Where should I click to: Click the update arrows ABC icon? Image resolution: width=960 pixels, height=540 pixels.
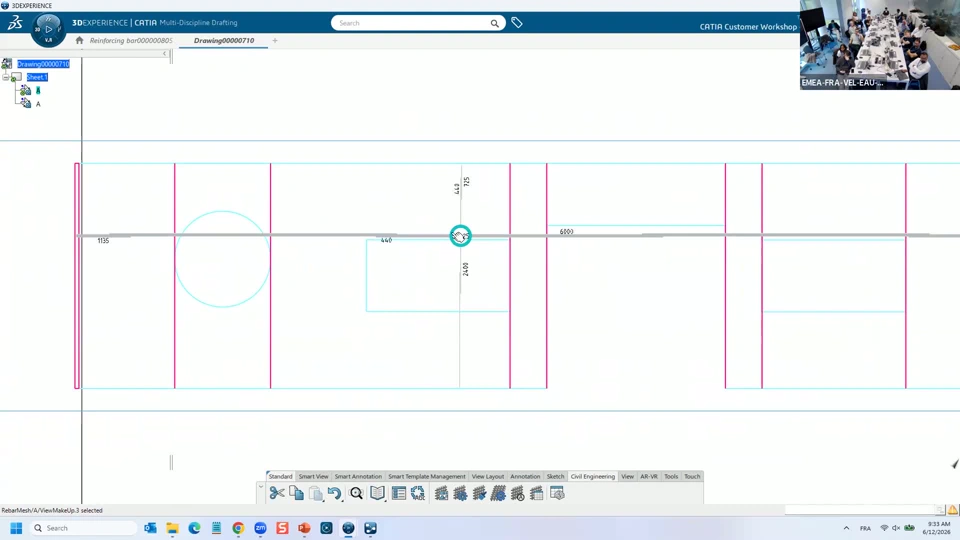(418, 493)
